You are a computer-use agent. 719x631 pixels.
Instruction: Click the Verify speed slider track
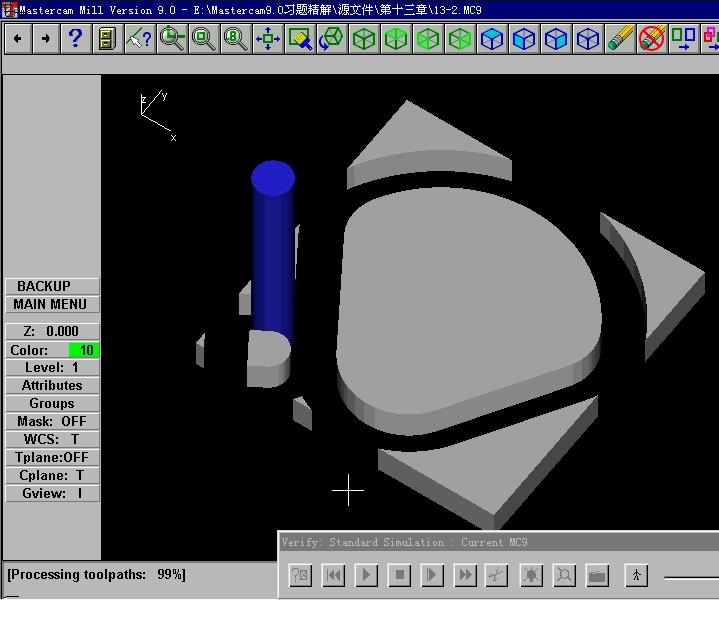[691, 577]
